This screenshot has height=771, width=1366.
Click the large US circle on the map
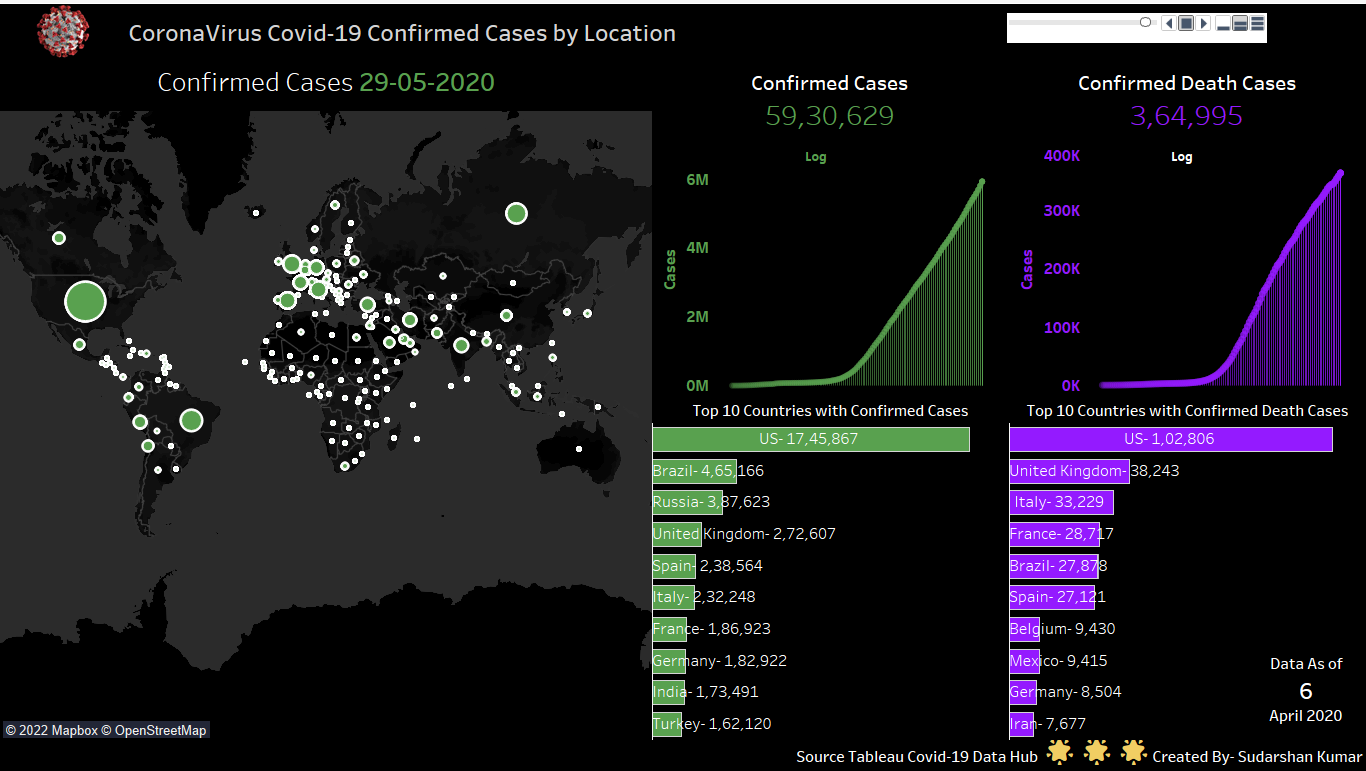point(85,301)
